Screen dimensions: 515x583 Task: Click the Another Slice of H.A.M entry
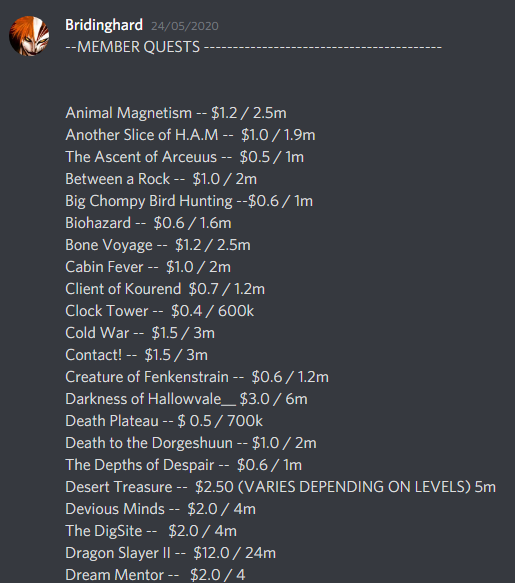[x=190, y=135]
